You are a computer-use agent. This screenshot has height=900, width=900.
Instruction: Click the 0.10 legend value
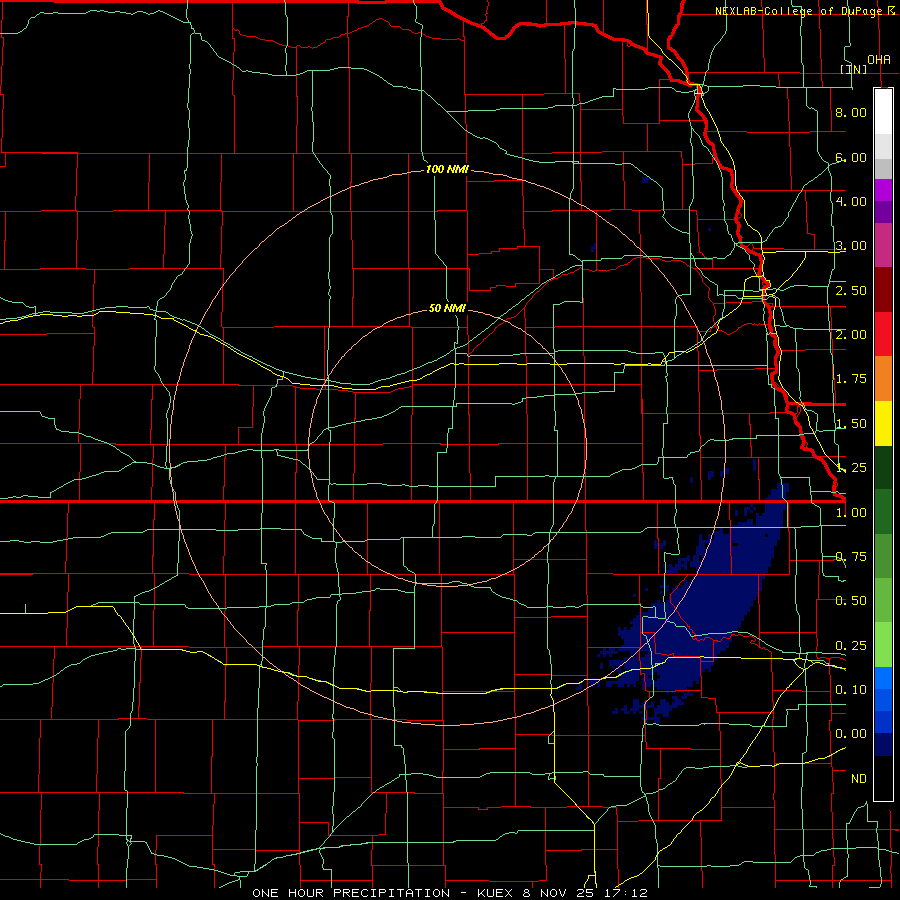(851, 690)
